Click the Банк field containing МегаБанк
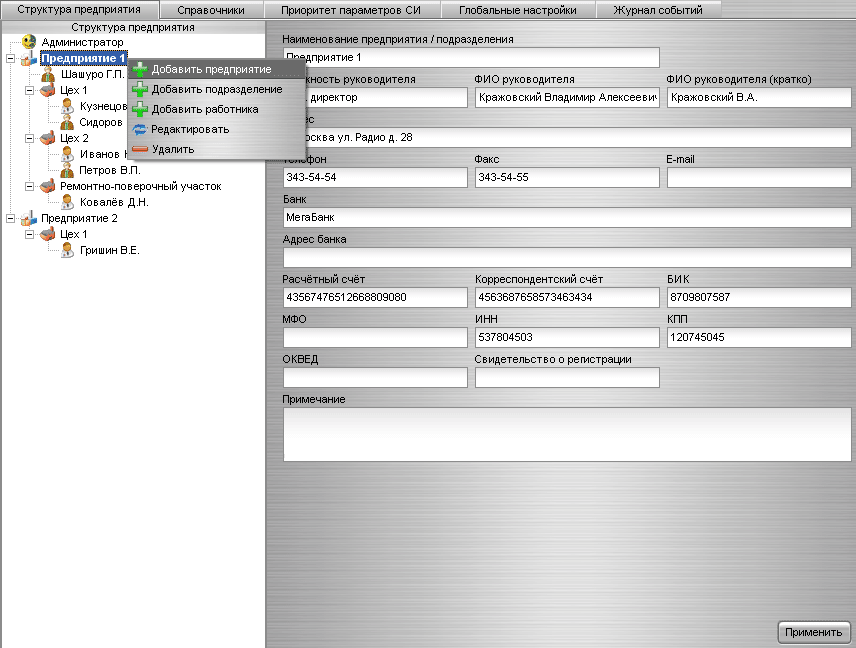Screen dimensions: 856x648 coord(567,217)
